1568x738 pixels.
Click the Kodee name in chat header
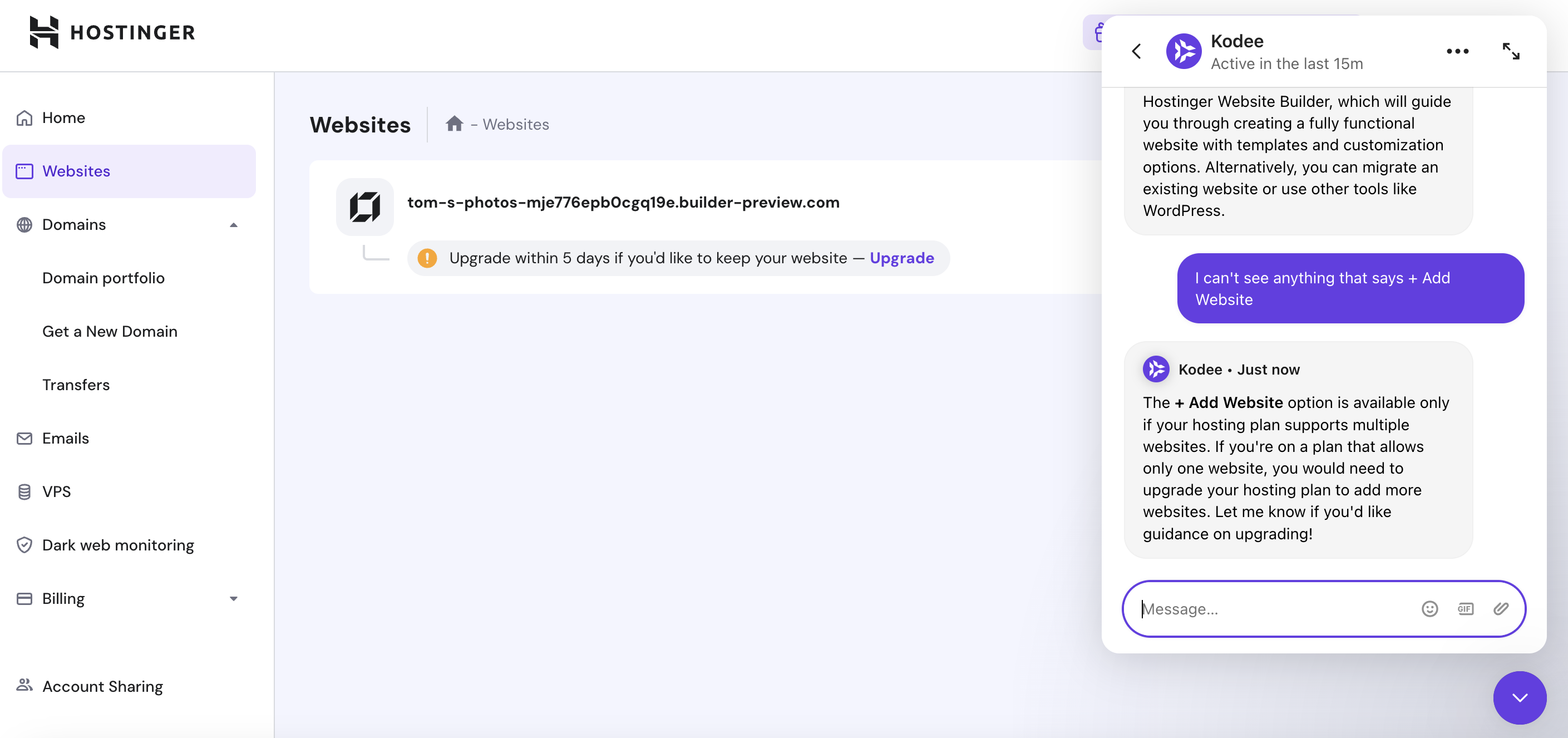pos(1237,41)
